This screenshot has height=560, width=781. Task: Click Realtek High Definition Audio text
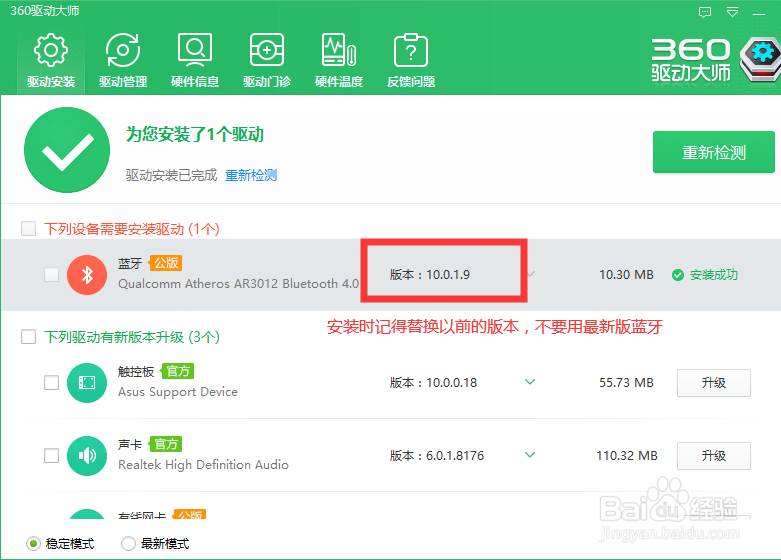click(203, 464)
